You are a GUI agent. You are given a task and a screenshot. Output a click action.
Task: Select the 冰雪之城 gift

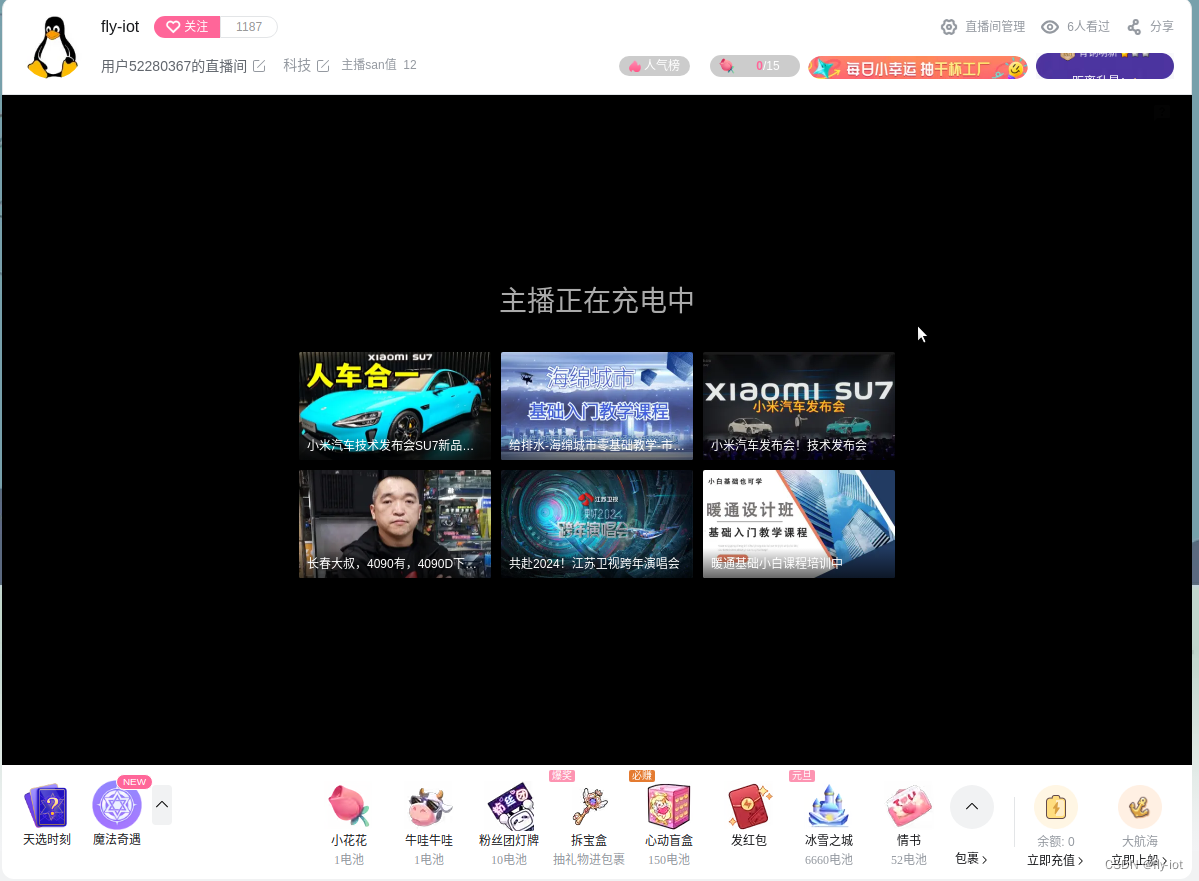pyautogui.click(x=829, y=825)
